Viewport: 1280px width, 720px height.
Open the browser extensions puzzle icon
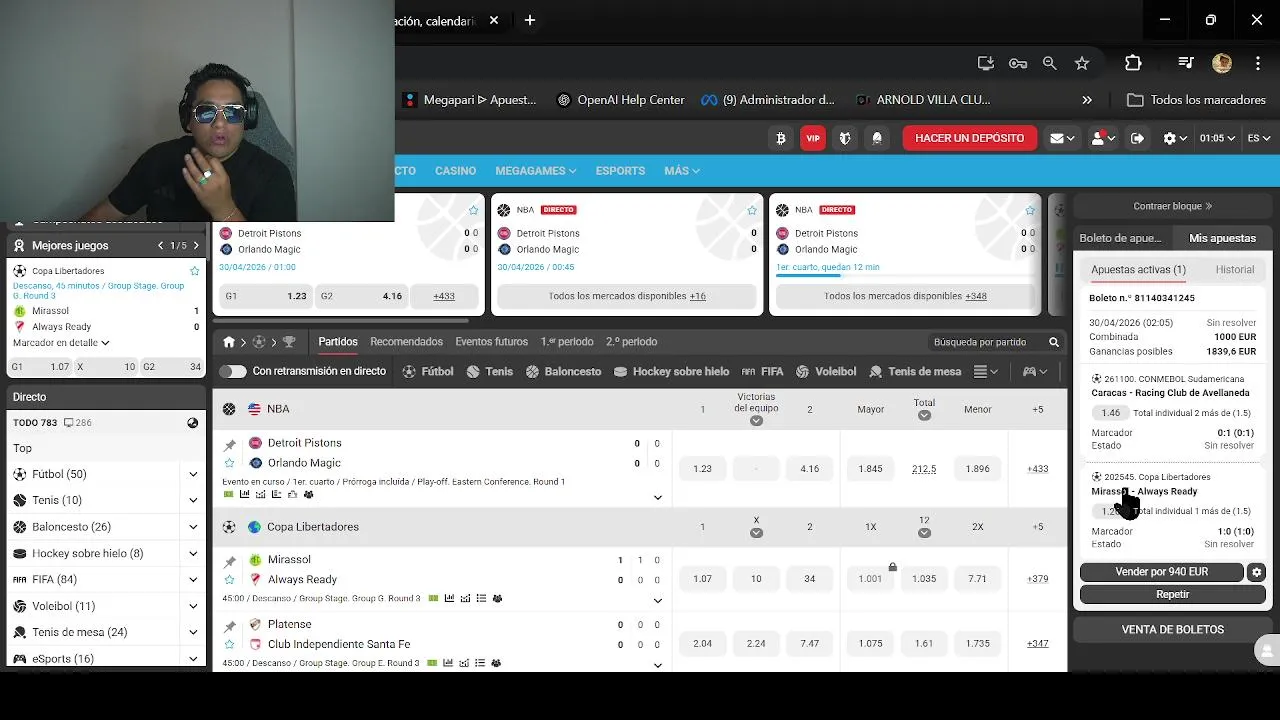(1133, 63)
